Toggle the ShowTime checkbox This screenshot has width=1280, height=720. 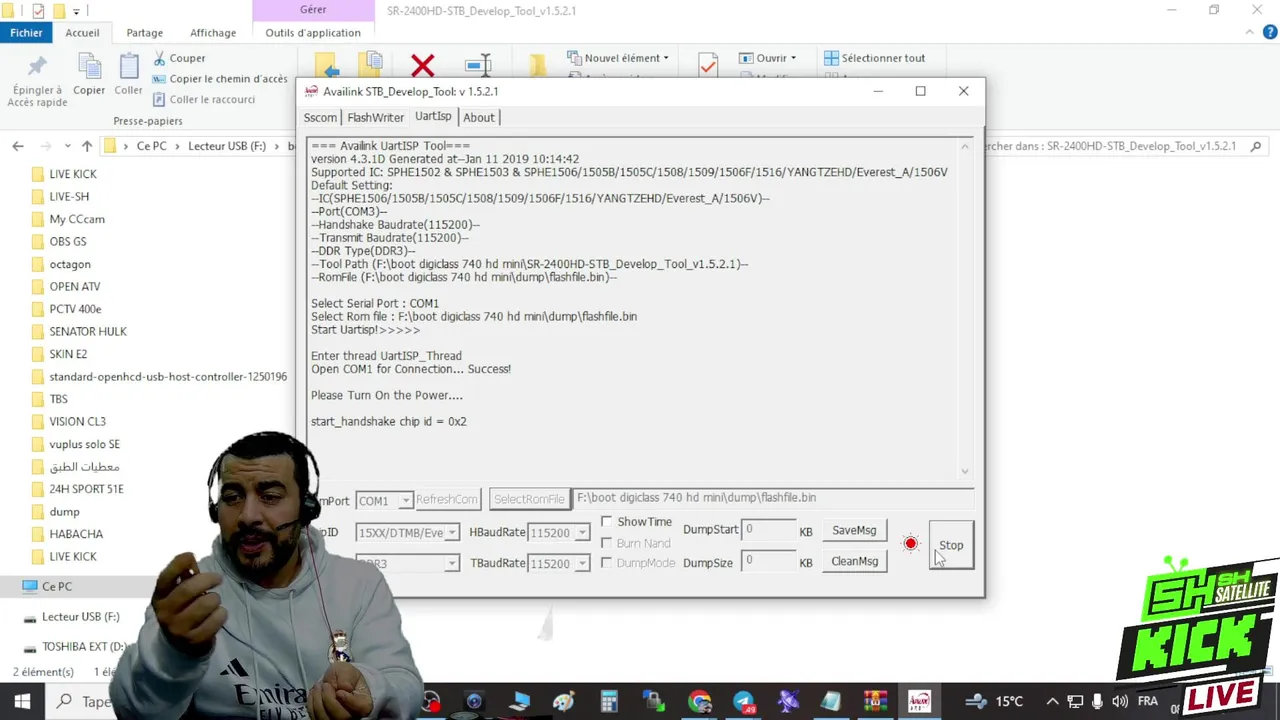point(607,522)
